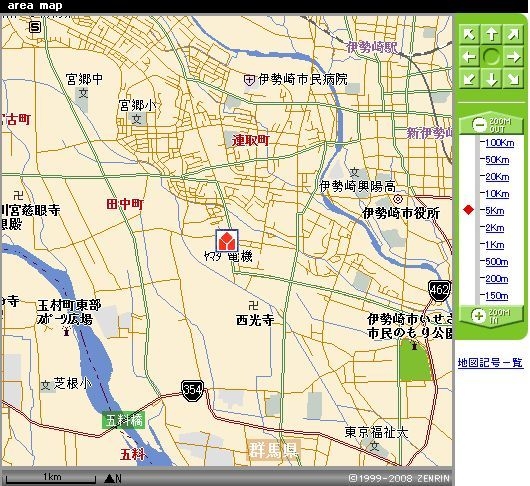This screenshot has width=530, height=486.
Task: Click the school symbol next to 芝根小
Action: click(x=46, y=385)
